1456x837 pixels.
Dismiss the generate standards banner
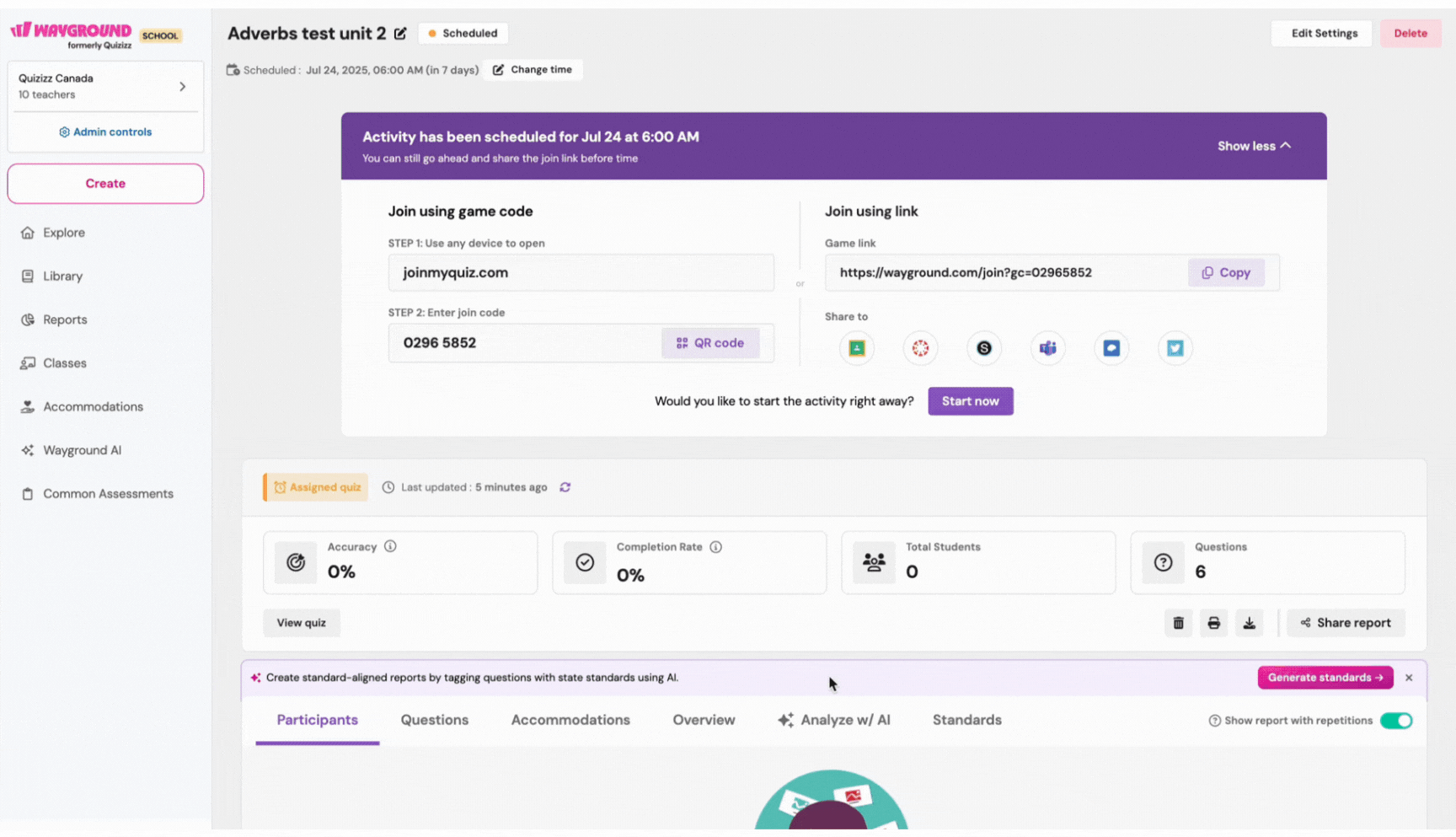1409,678
